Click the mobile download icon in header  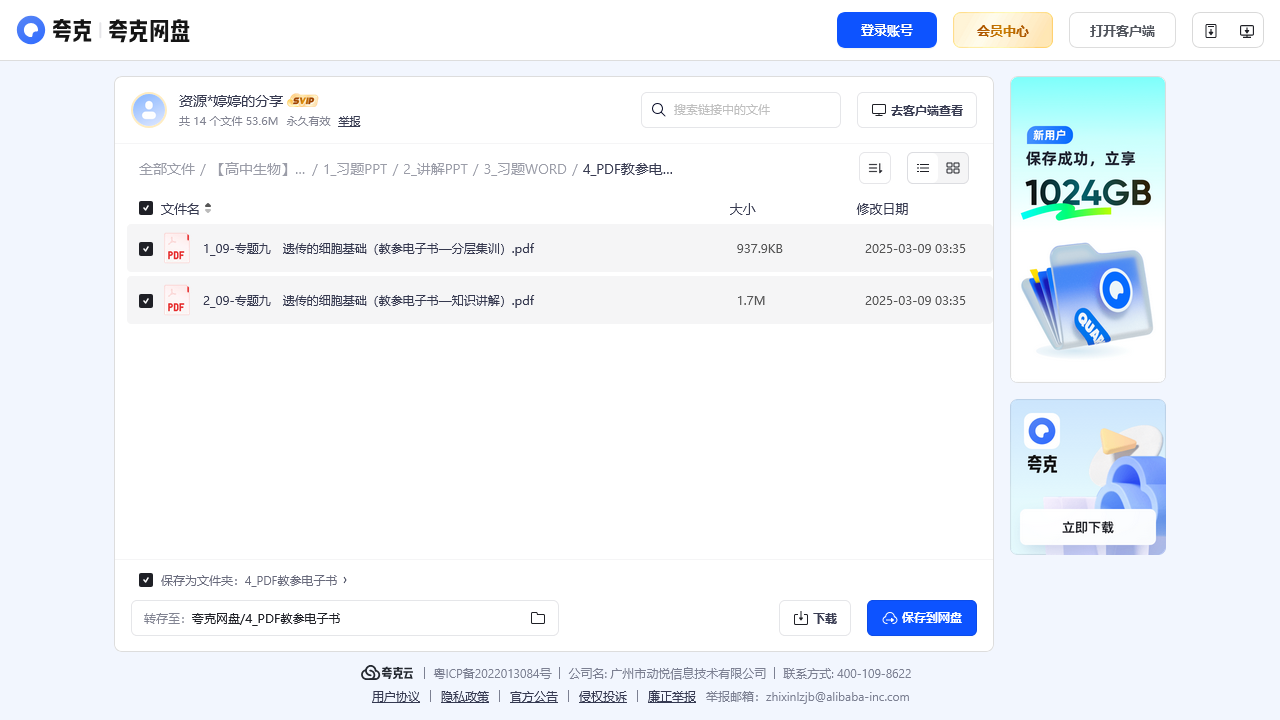[1211, 31]
